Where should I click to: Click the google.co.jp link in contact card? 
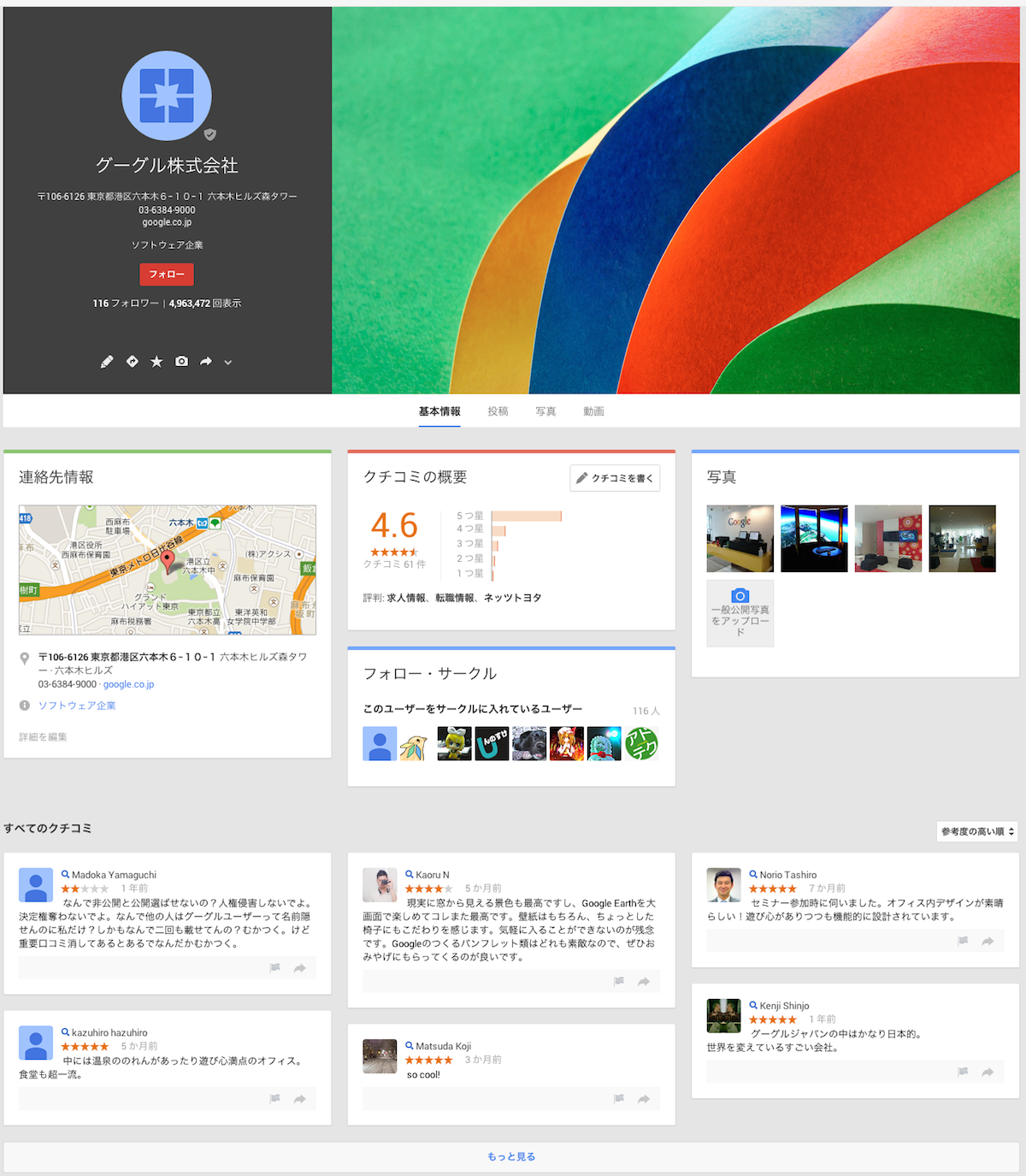click(x=129, y=684)
